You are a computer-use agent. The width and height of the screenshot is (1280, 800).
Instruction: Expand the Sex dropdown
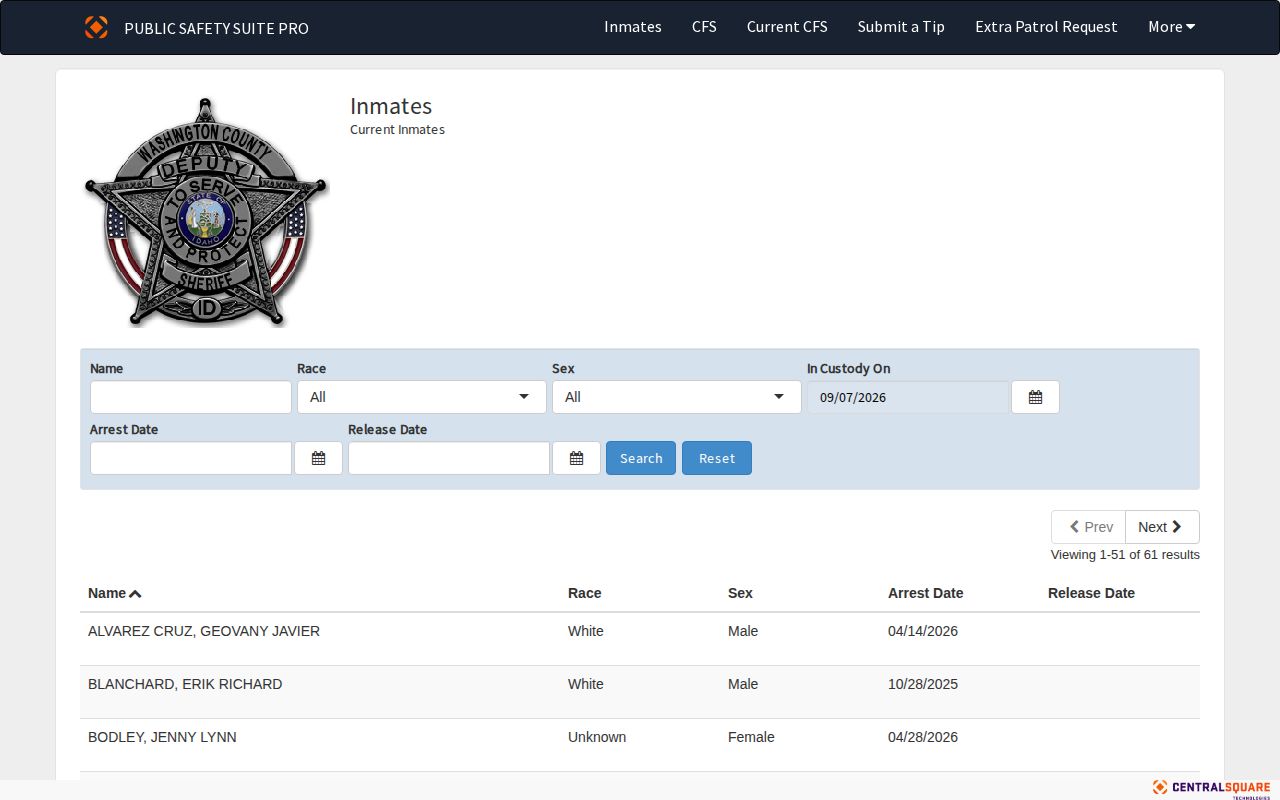pyautogui.click(x=677, y=397)
